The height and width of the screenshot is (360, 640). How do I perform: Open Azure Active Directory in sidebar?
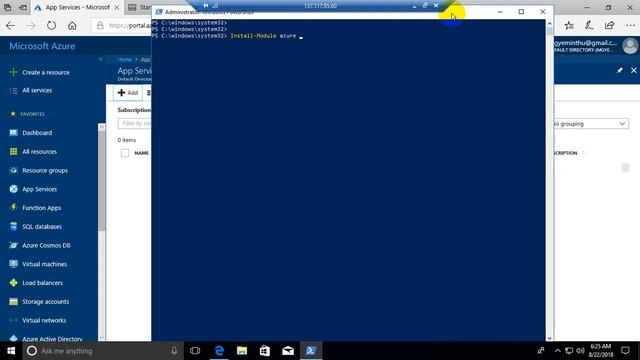52,338
